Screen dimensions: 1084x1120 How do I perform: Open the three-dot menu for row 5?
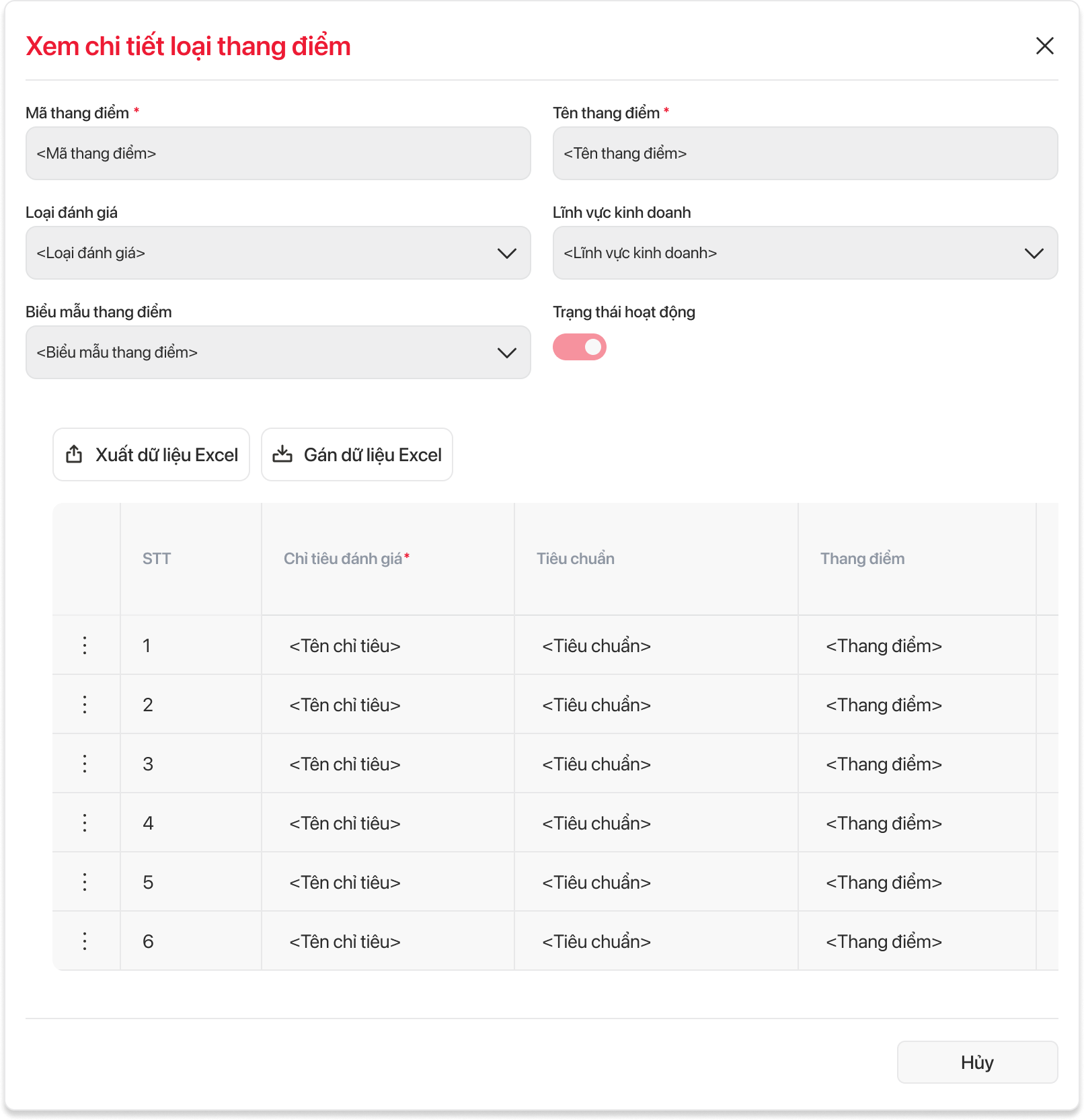coord(85,882)
